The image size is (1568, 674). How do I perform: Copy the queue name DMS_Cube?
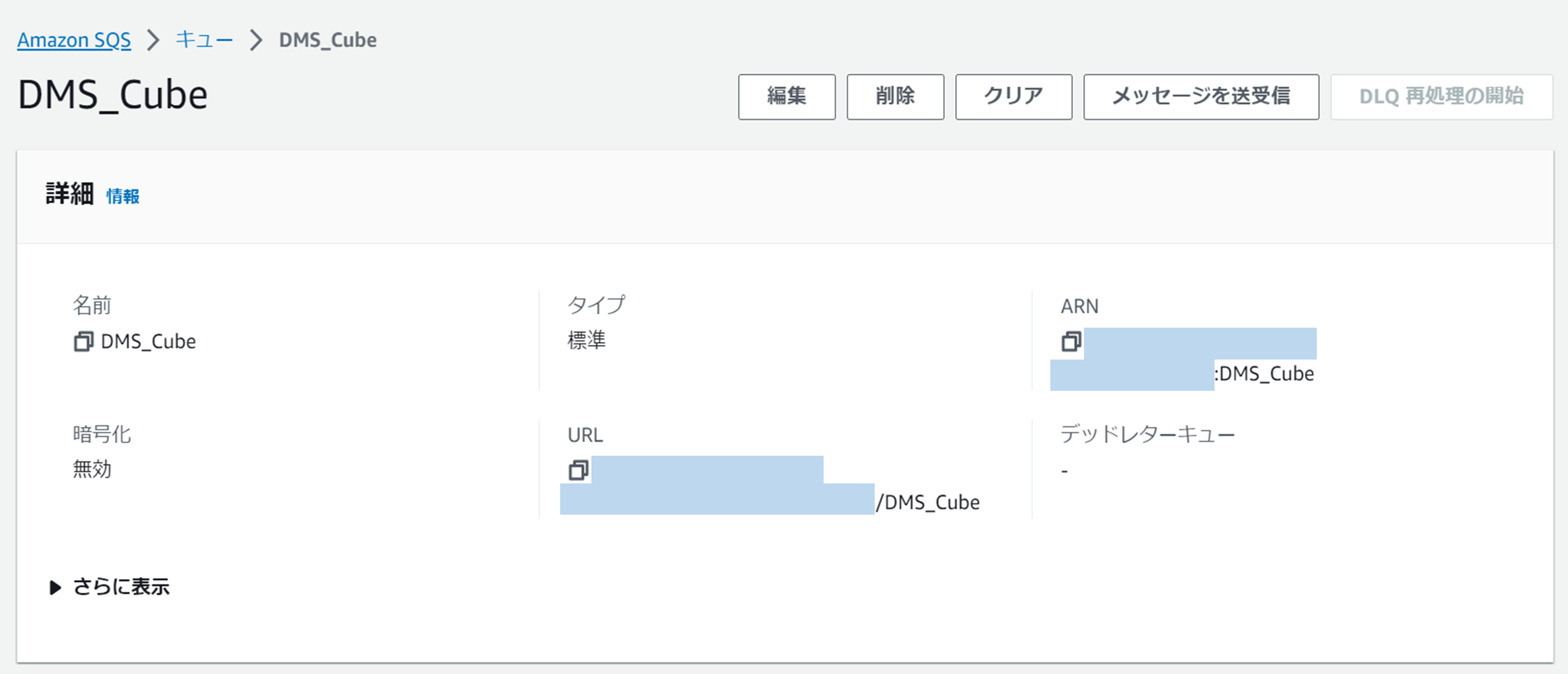pyautogui.click(x=84, y=342)
